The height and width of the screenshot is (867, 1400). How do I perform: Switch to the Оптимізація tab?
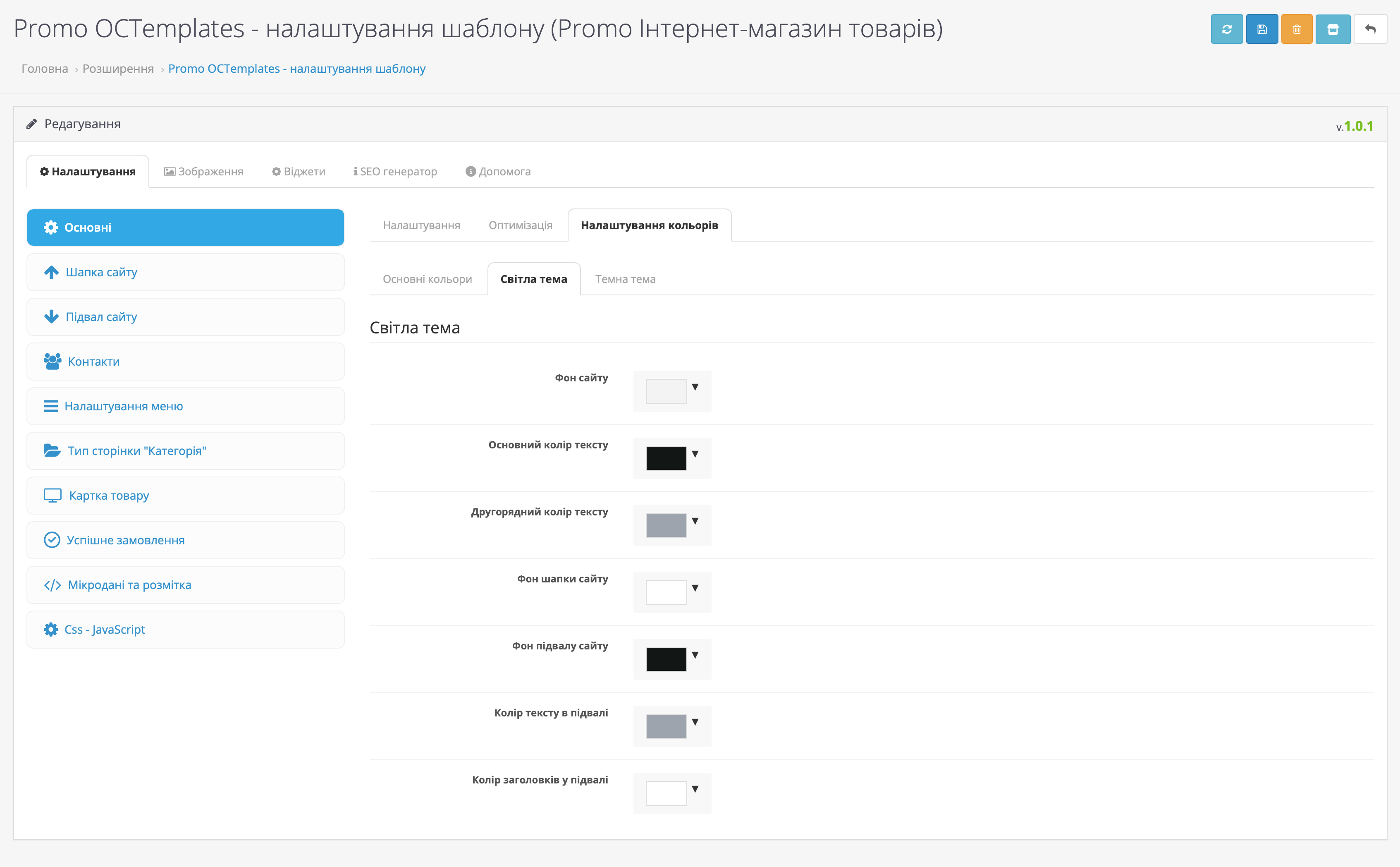click(x=520, y=225)
